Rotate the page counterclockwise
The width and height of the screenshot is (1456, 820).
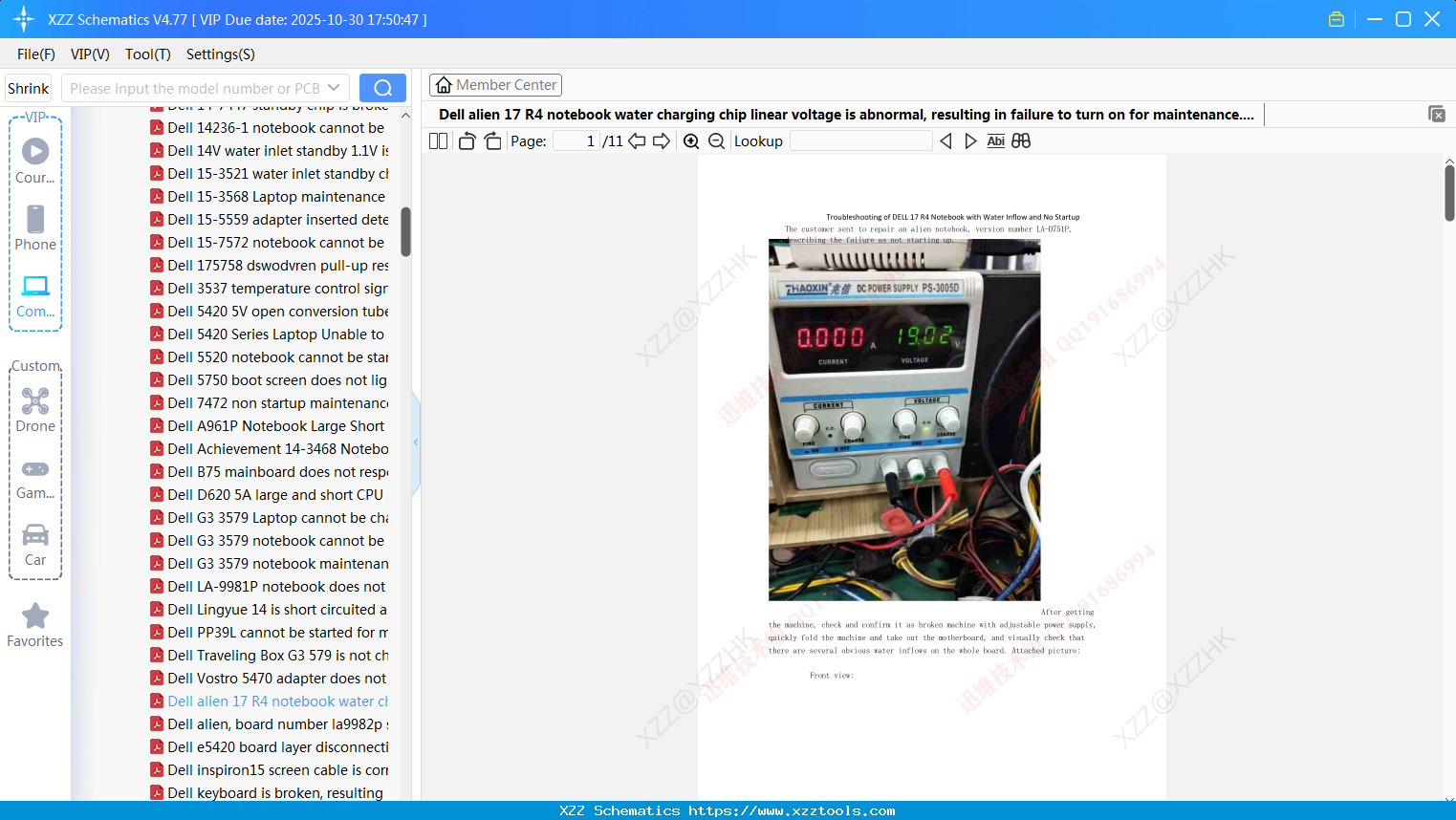467,141
